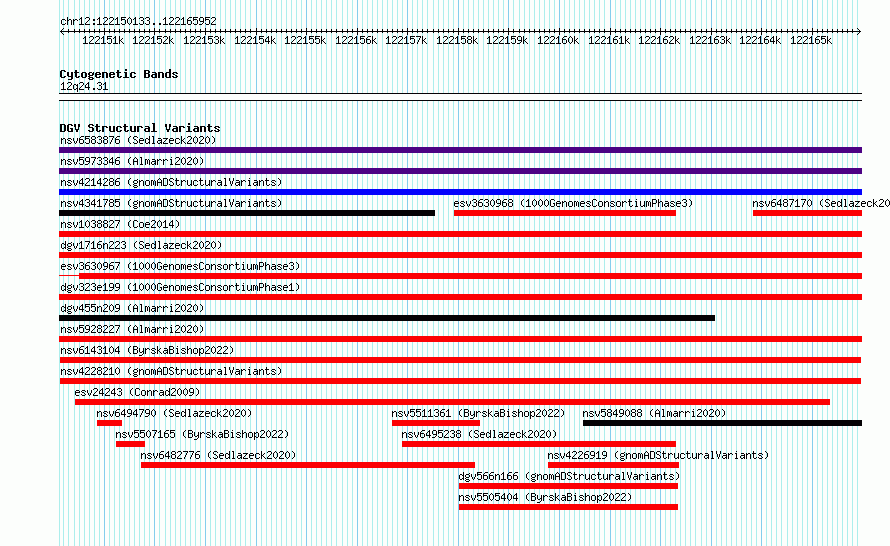Open the nsv6487170 variant label

click(821, 203)
